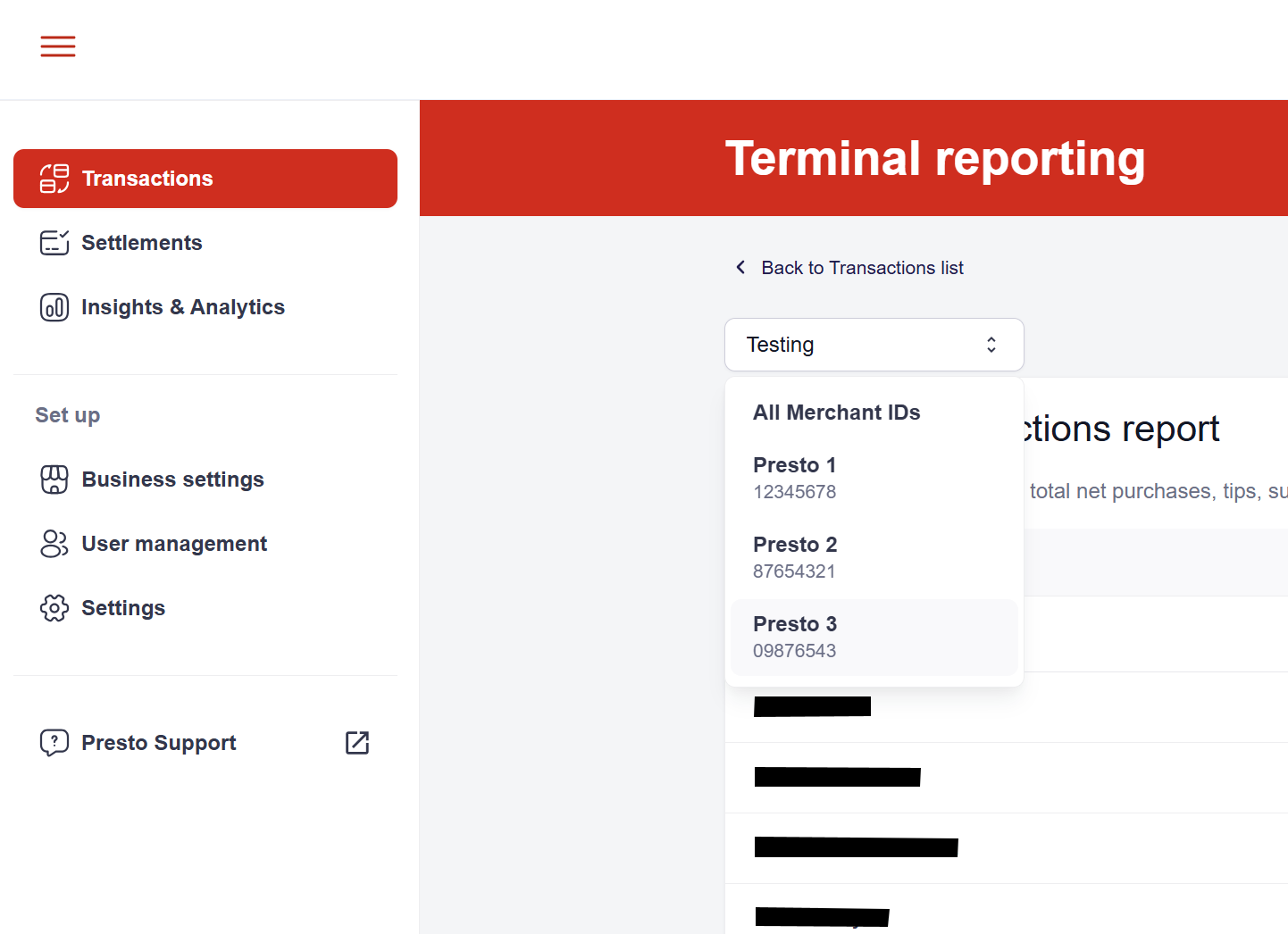Open Business settings page
1288x934 pixels.
coord(205,480)
